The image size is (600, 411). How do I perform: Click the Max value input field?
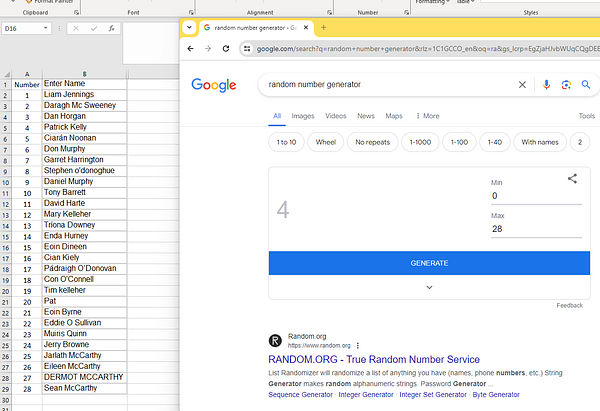click(536, 229)
